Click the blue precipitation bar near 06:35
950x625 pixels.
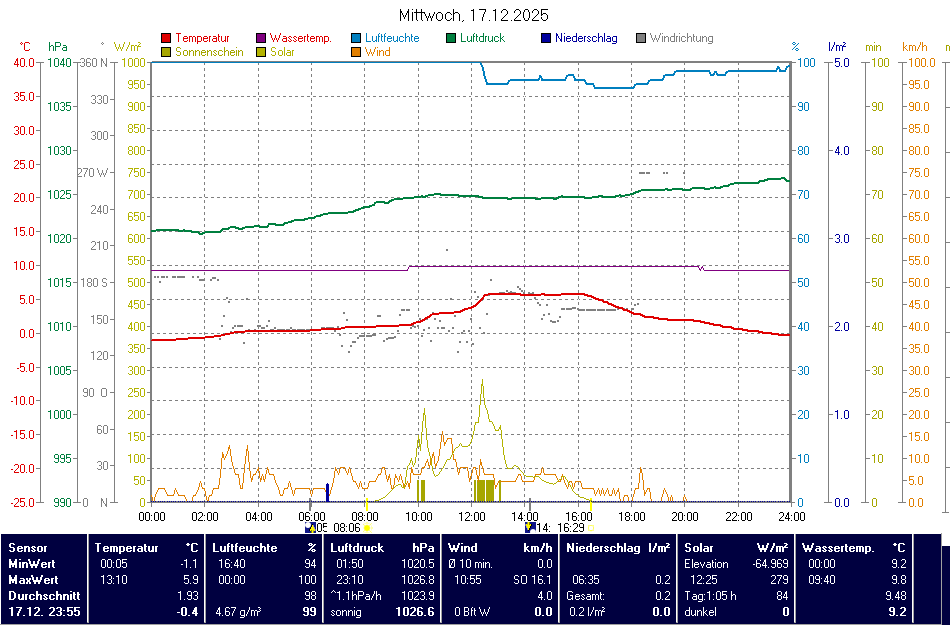click(x=327, y=493)
